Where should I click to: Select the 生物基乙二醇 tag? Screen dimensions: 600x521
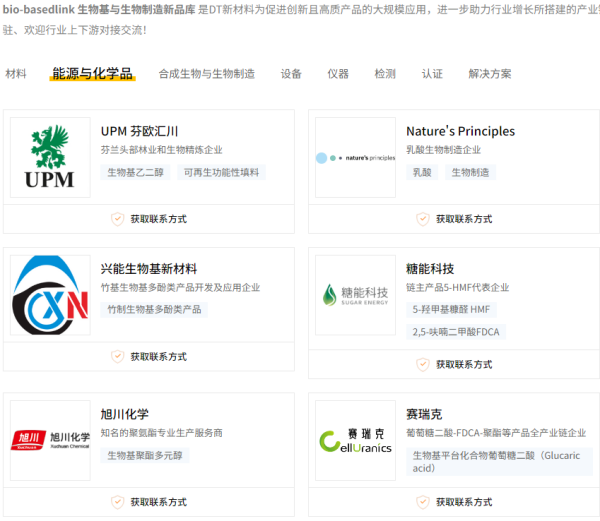136,172
